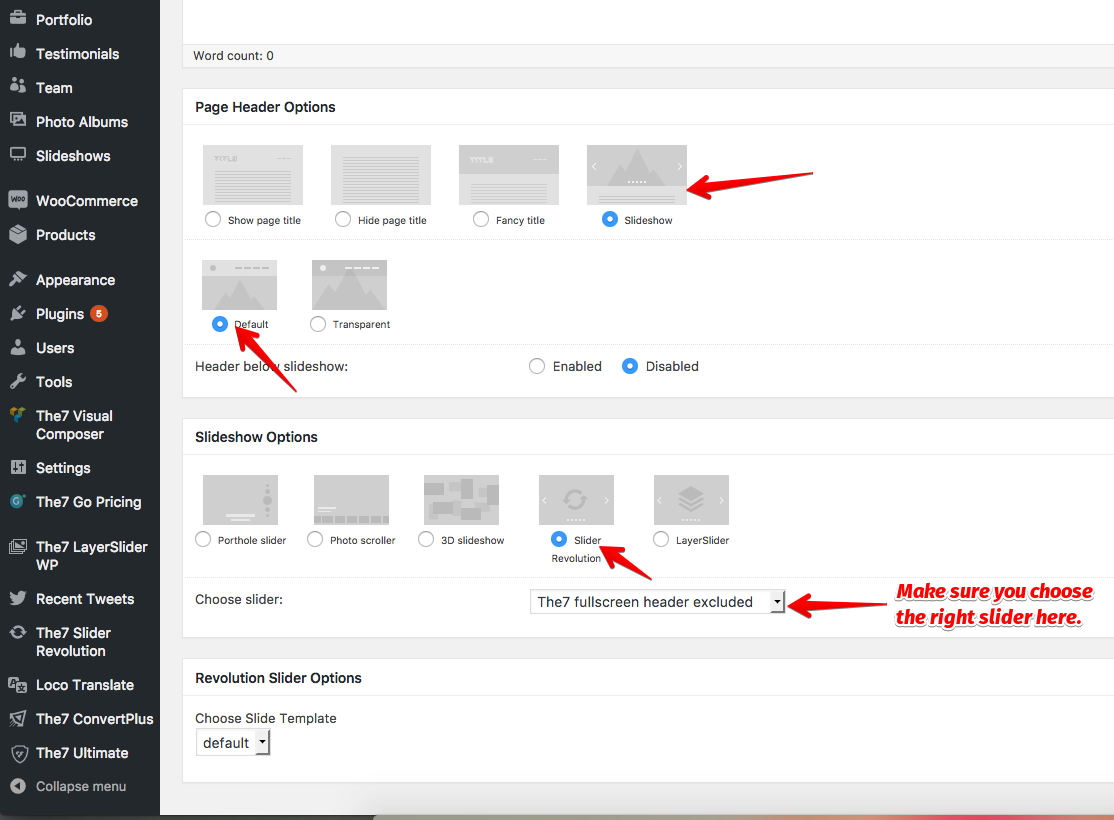Open Photo Albums menu item
The image size is (1114, 820).
click(x=82, y=122)
